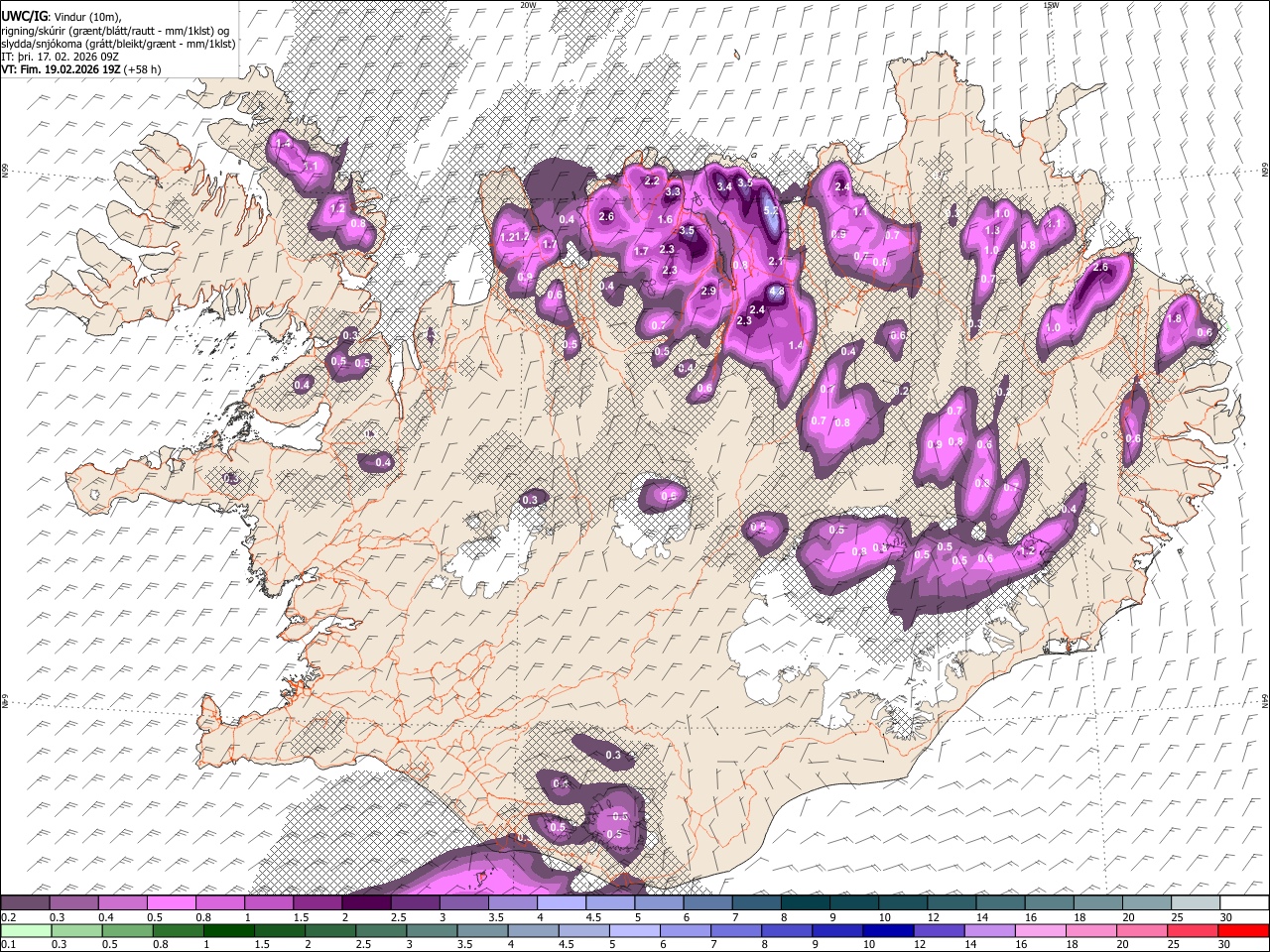Viewport: 1270px width, 952px height.
Task: Click the 1.6 value on the map
Action: [x=665, y=220]
